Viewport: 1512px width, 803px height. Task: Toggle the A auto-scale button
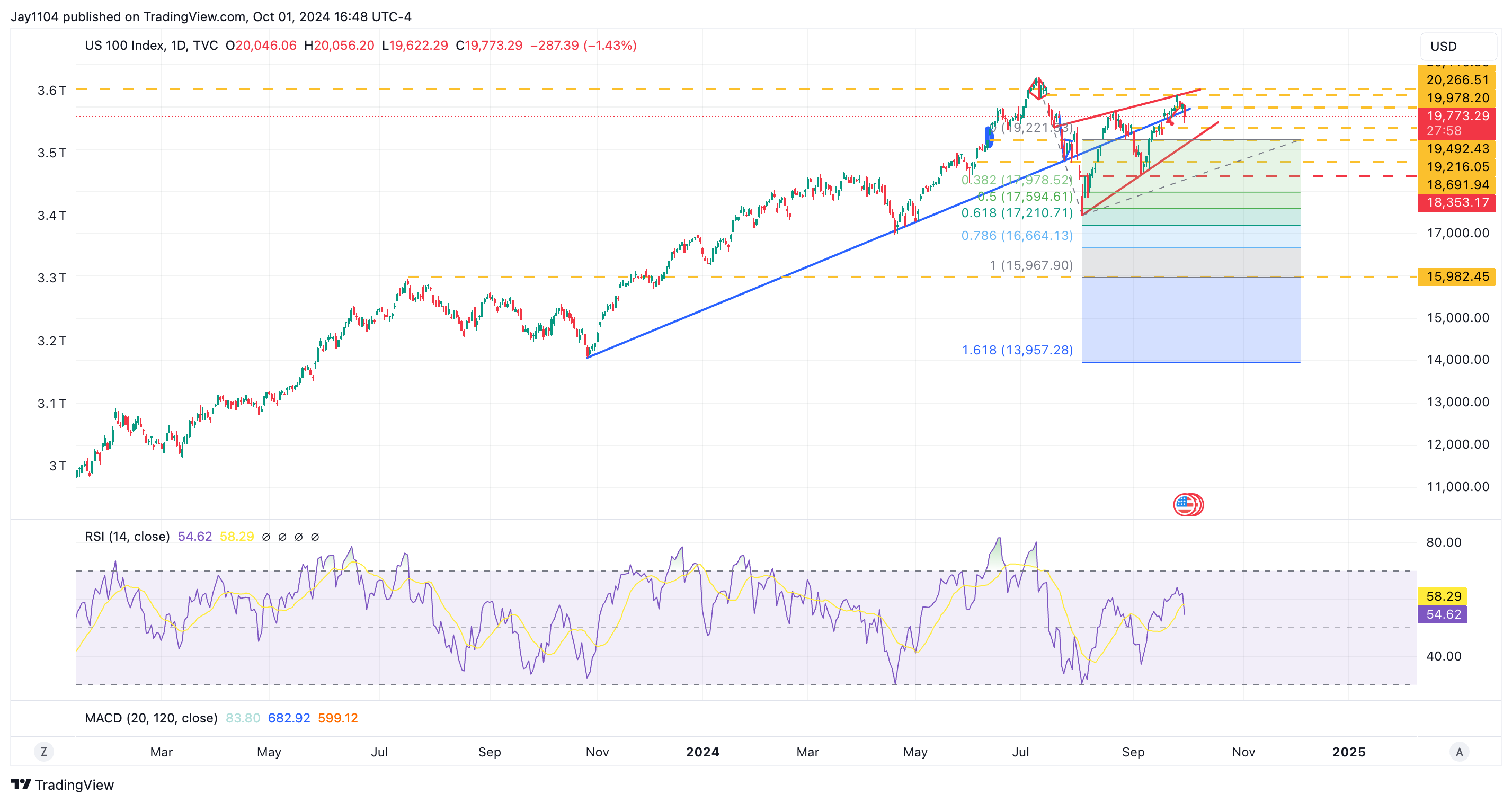click(x=1459, y=751)
